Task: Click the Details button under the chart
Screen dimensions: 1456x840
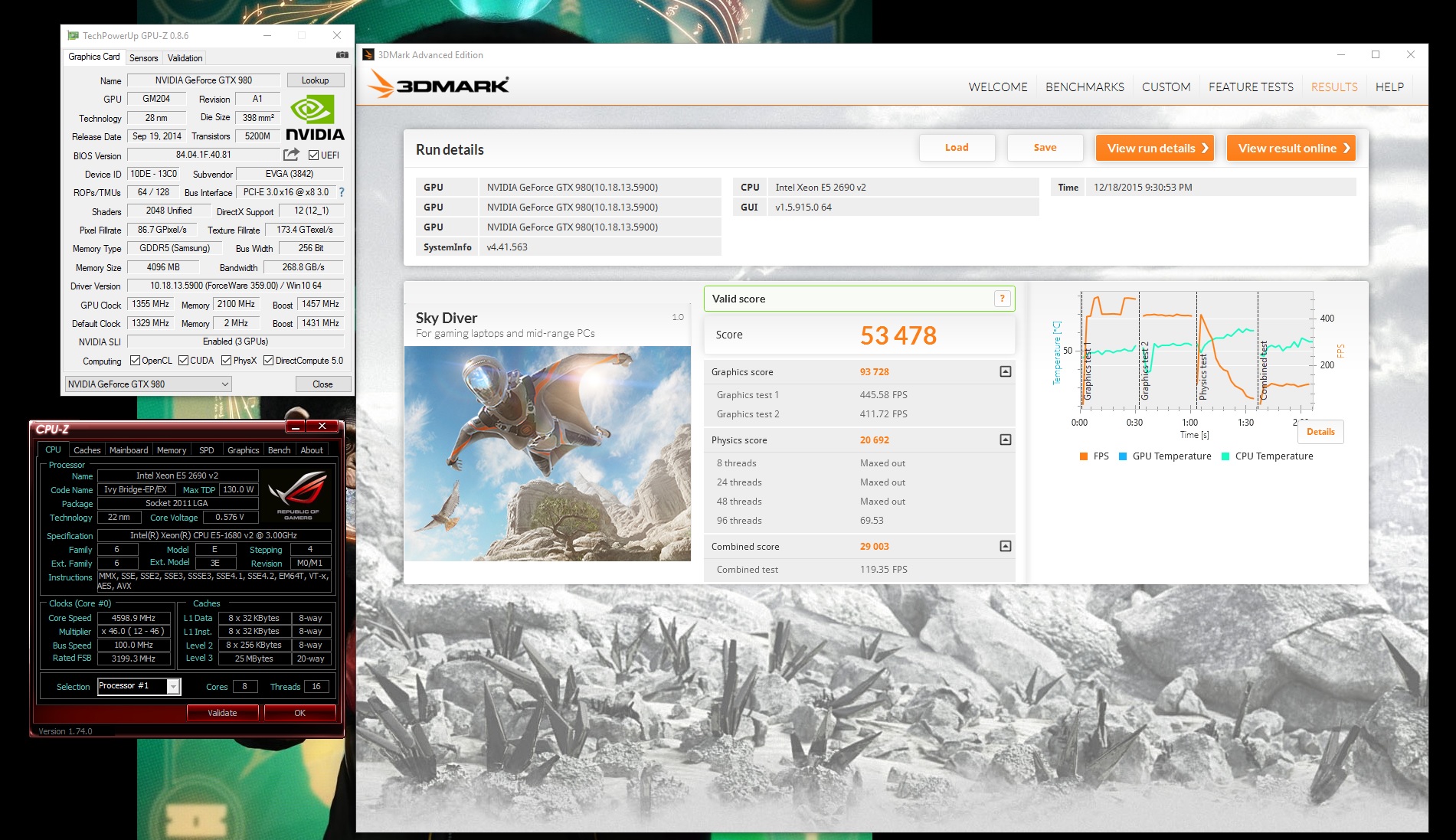Action: (x=1320, y=432)
